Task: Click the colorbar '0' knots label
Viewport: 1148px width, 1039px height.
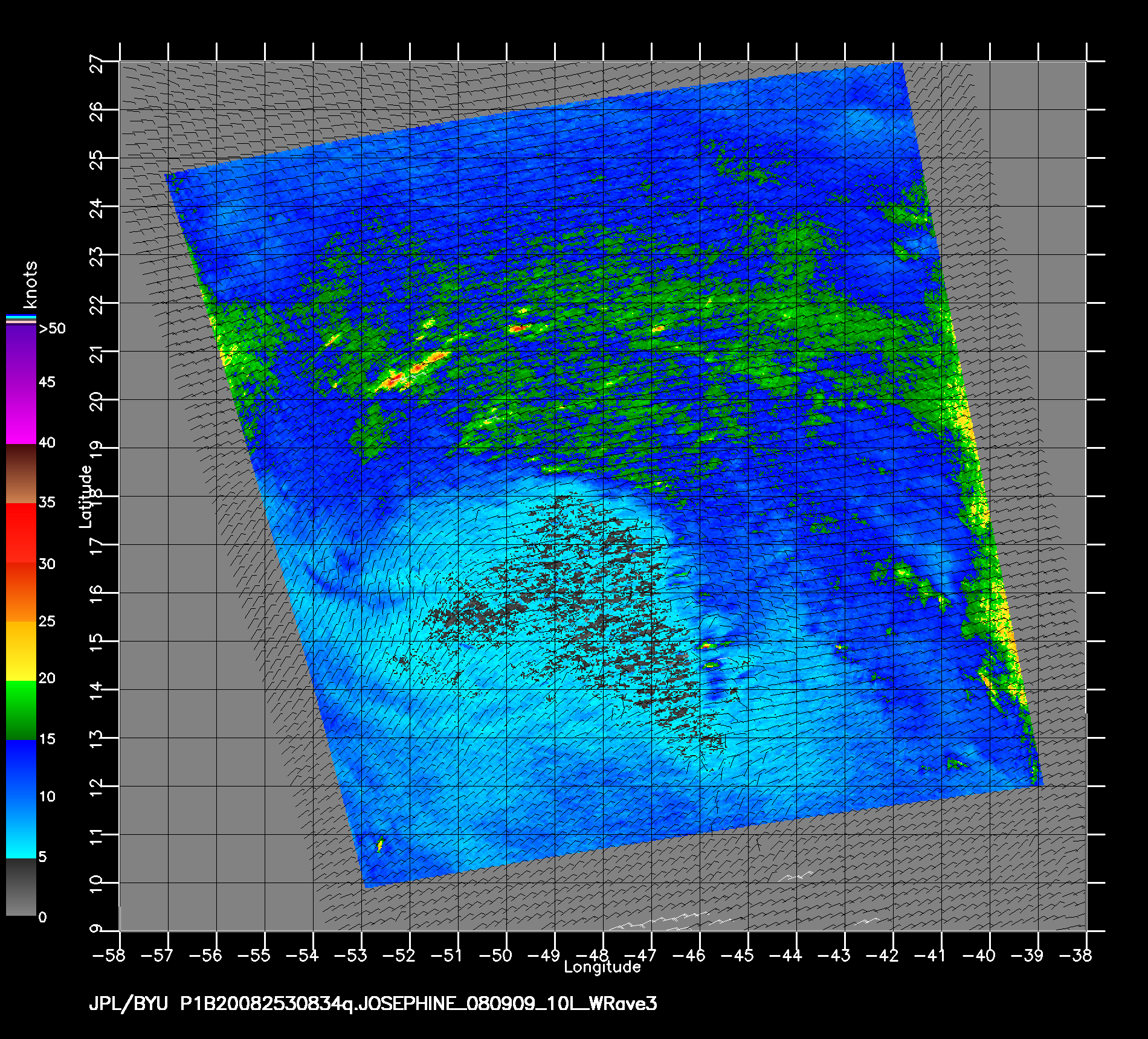Action: (x=42, y=918)
